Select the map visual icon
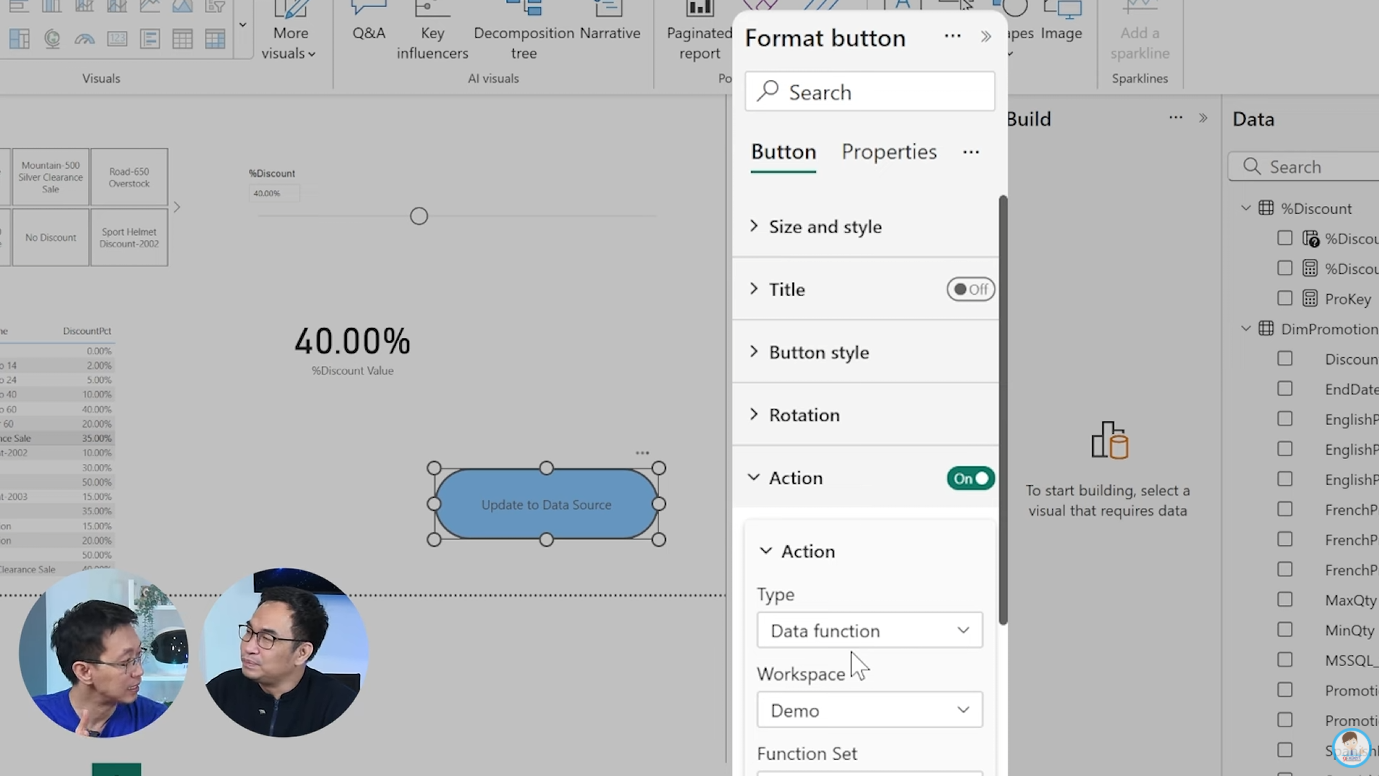 click(x=52, y=38)
